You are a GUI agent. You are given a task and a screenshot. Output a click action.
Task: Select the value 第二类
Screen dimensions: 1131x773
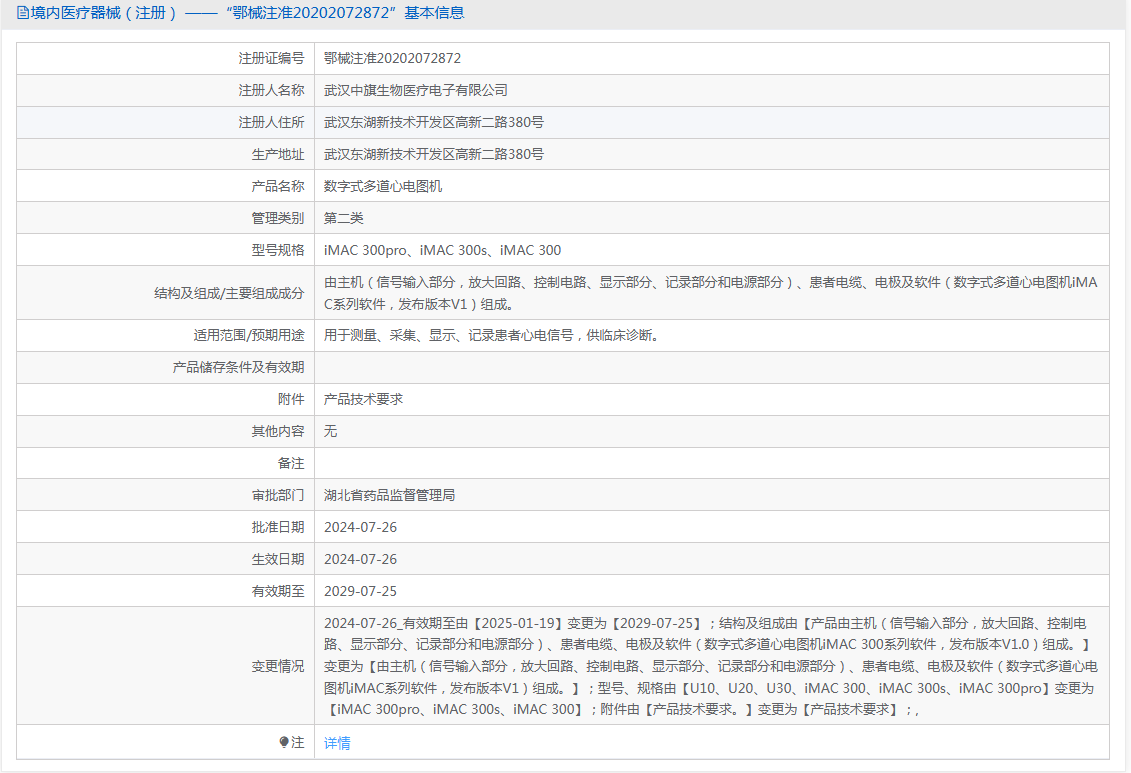pos(343,218)
